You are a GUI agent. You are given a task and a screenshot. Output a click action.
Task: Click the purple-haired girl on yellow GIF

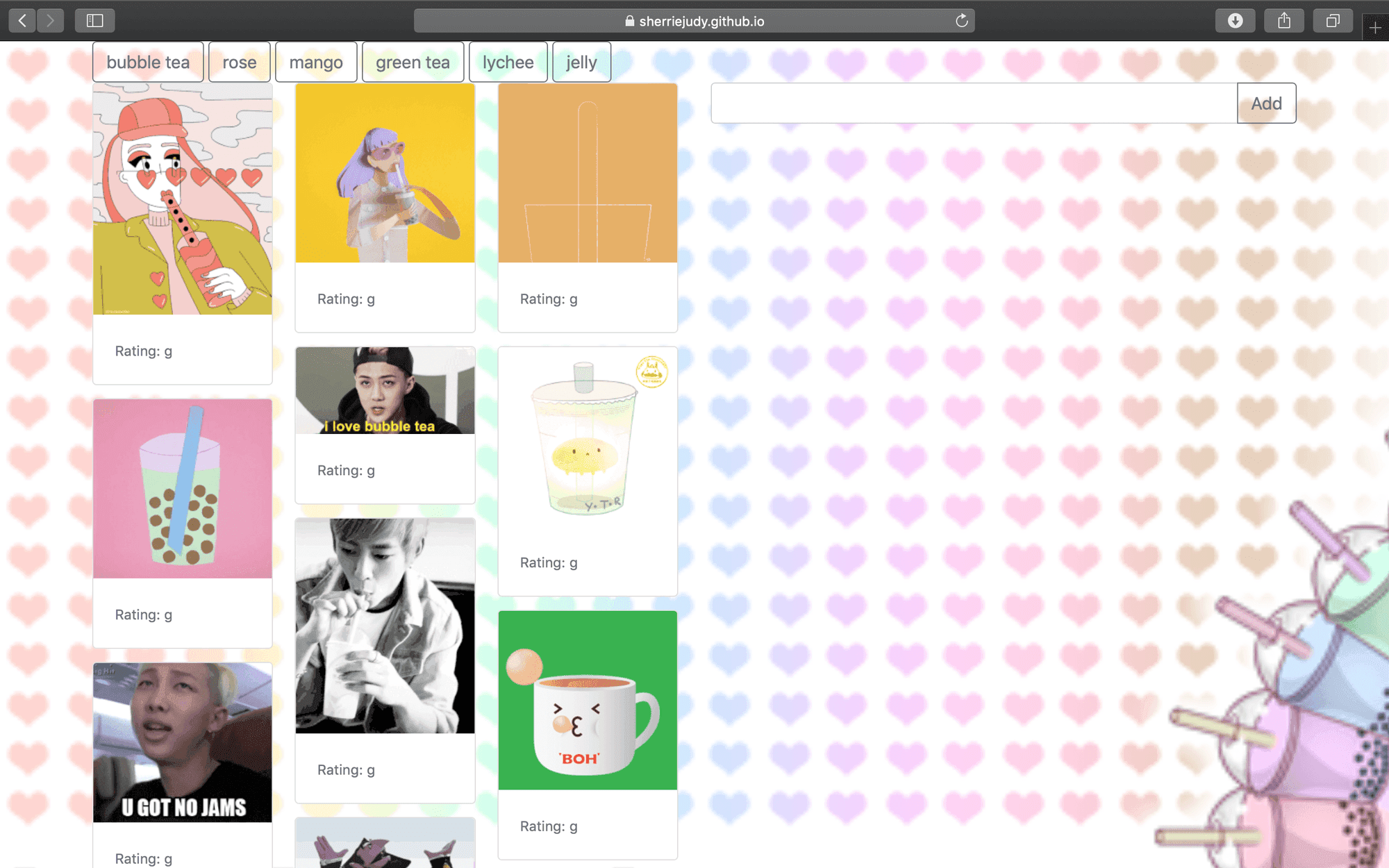click(385, 173)
